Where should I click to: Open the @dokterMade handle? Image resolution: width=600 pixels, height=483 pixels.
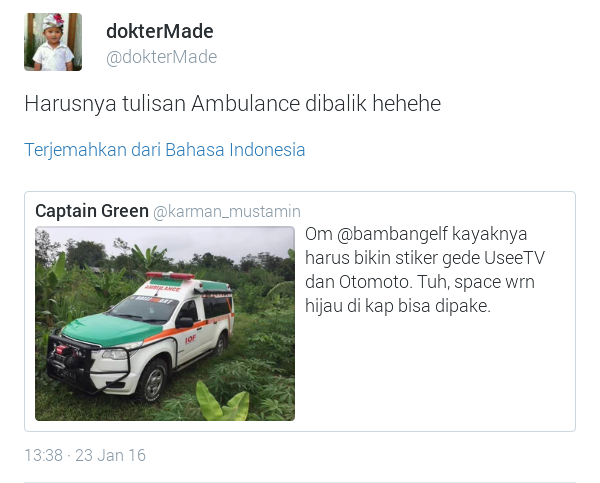point(161,57)
